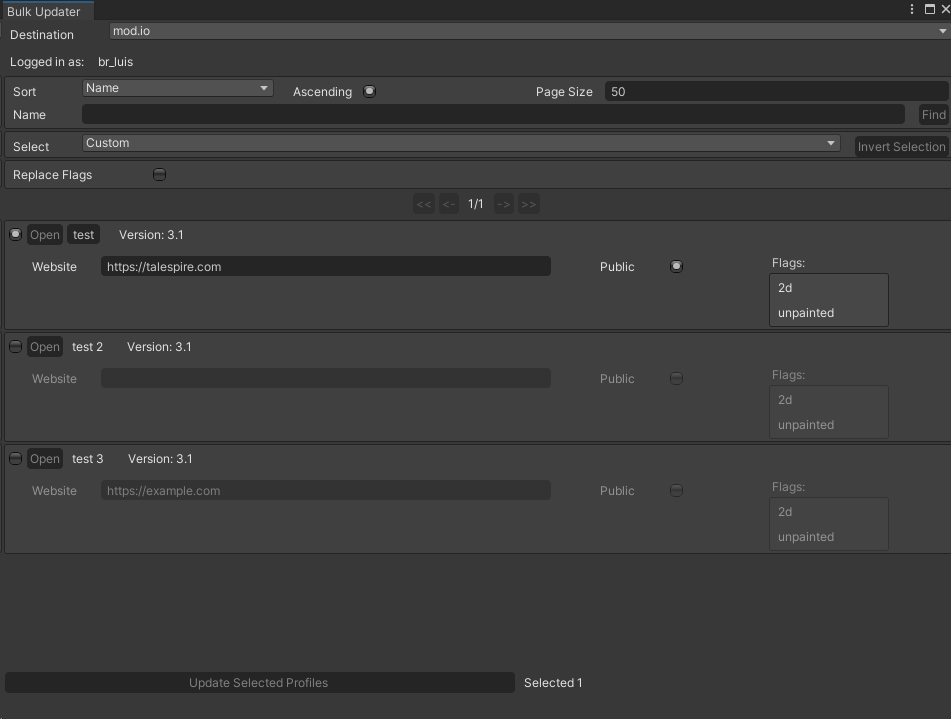This screenshot has width=951, height=719.
Task: Maximize the Bulk Updater window
Action: click(x=930, y=9)
